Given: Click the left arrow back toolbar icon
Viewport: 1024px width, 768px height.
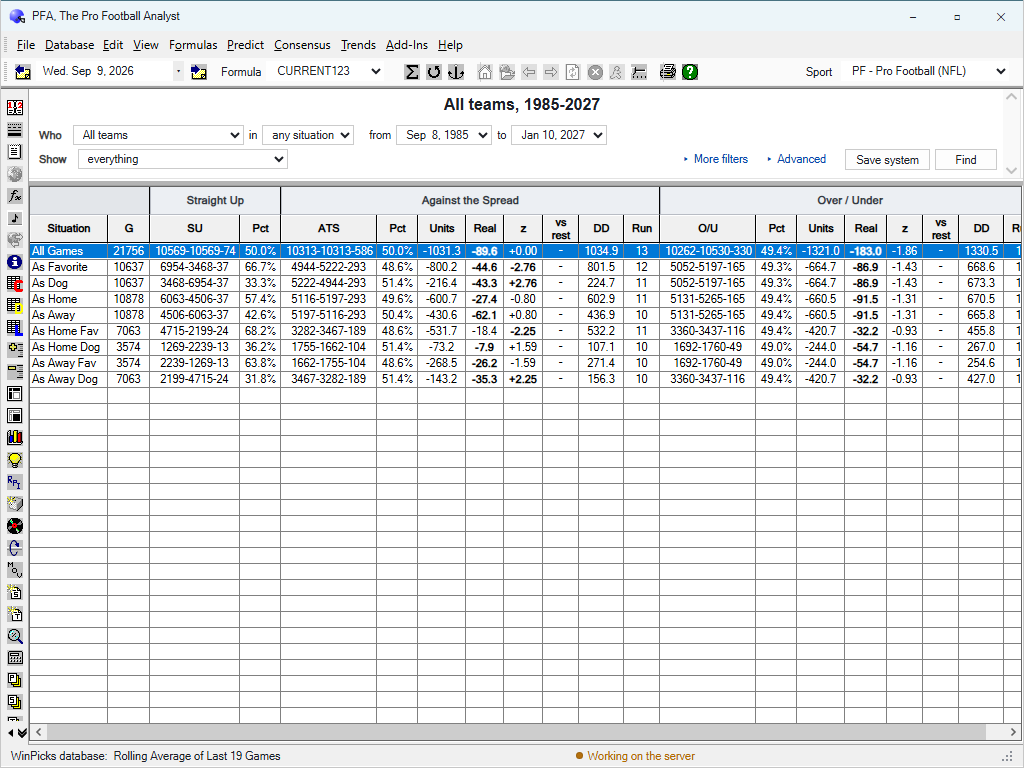Looking at the screenshot, I should pyautogui.click(x=529, y=72).
